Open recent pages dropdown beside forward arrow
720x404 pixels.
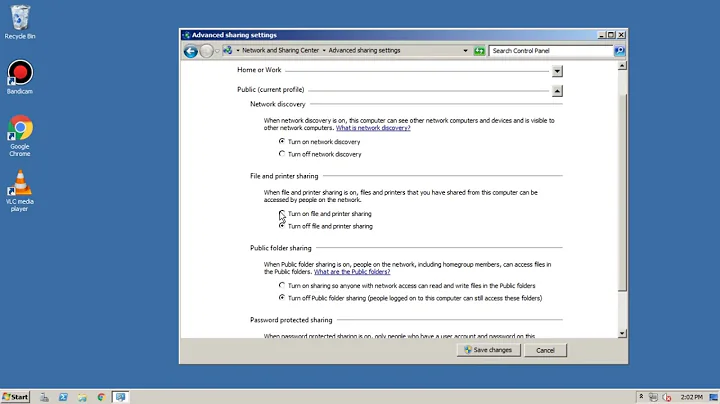[x=217, y=51]
